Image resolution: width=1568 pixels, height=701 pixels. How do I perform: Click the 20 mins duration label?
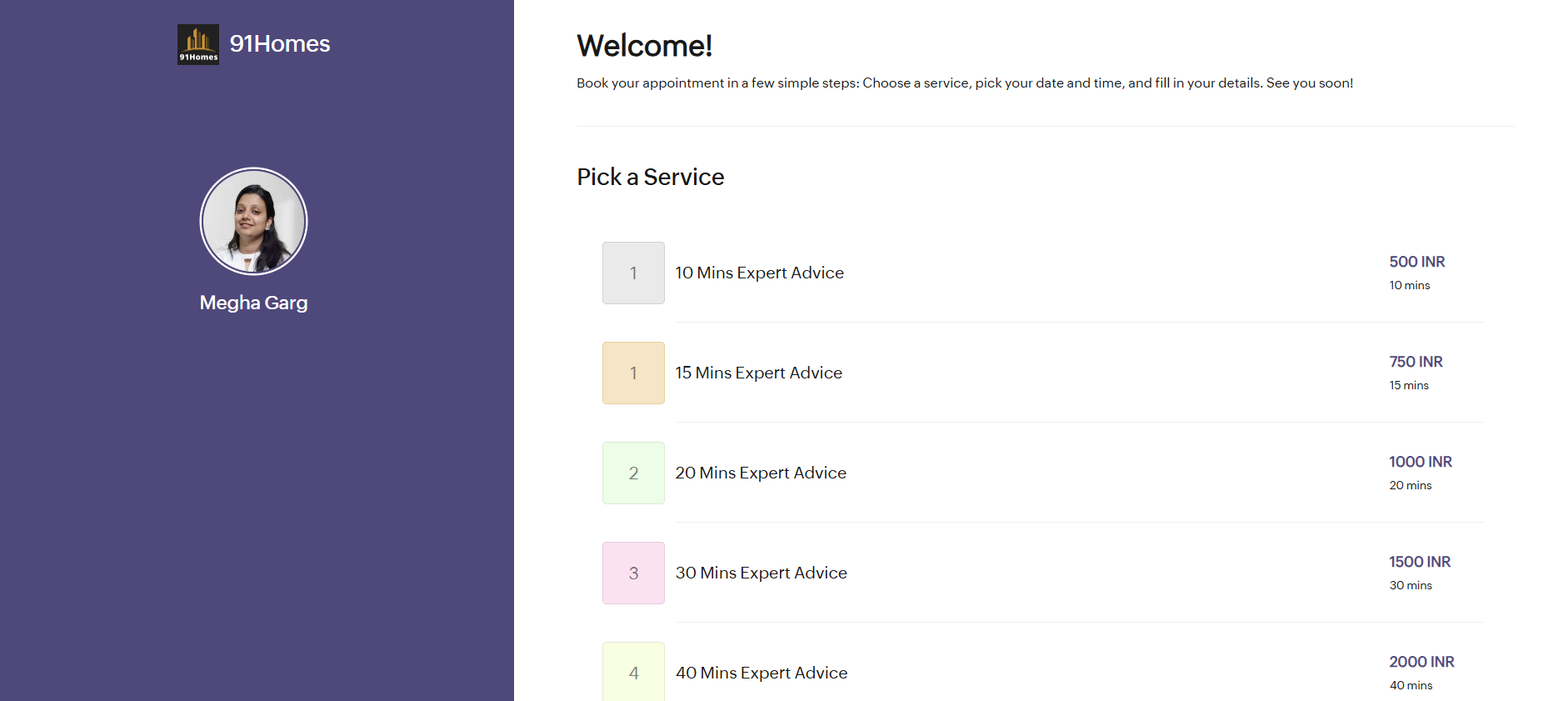click(1411, 485)
